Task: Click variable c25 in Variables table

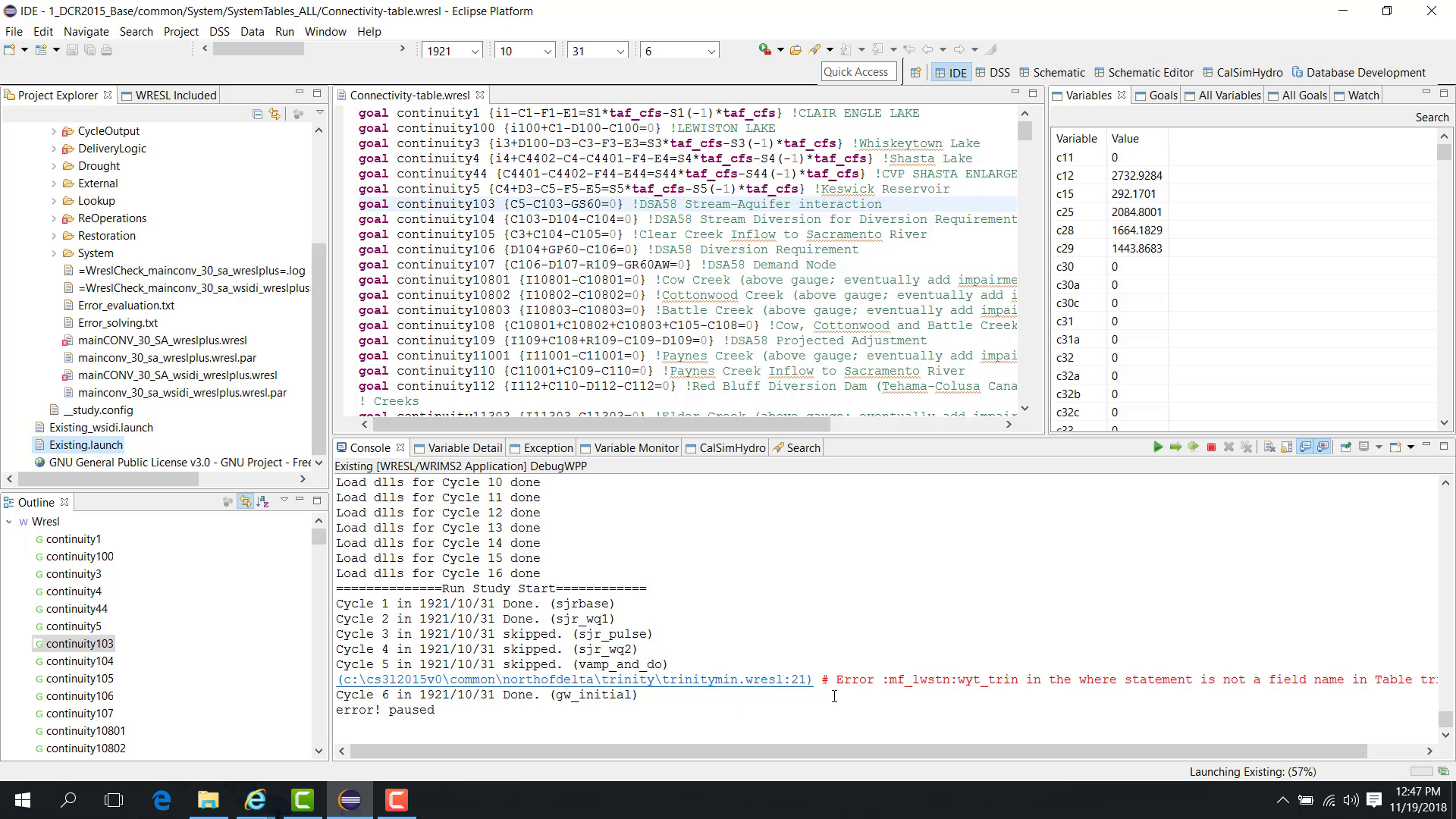Action: (x=1065, y=212)
